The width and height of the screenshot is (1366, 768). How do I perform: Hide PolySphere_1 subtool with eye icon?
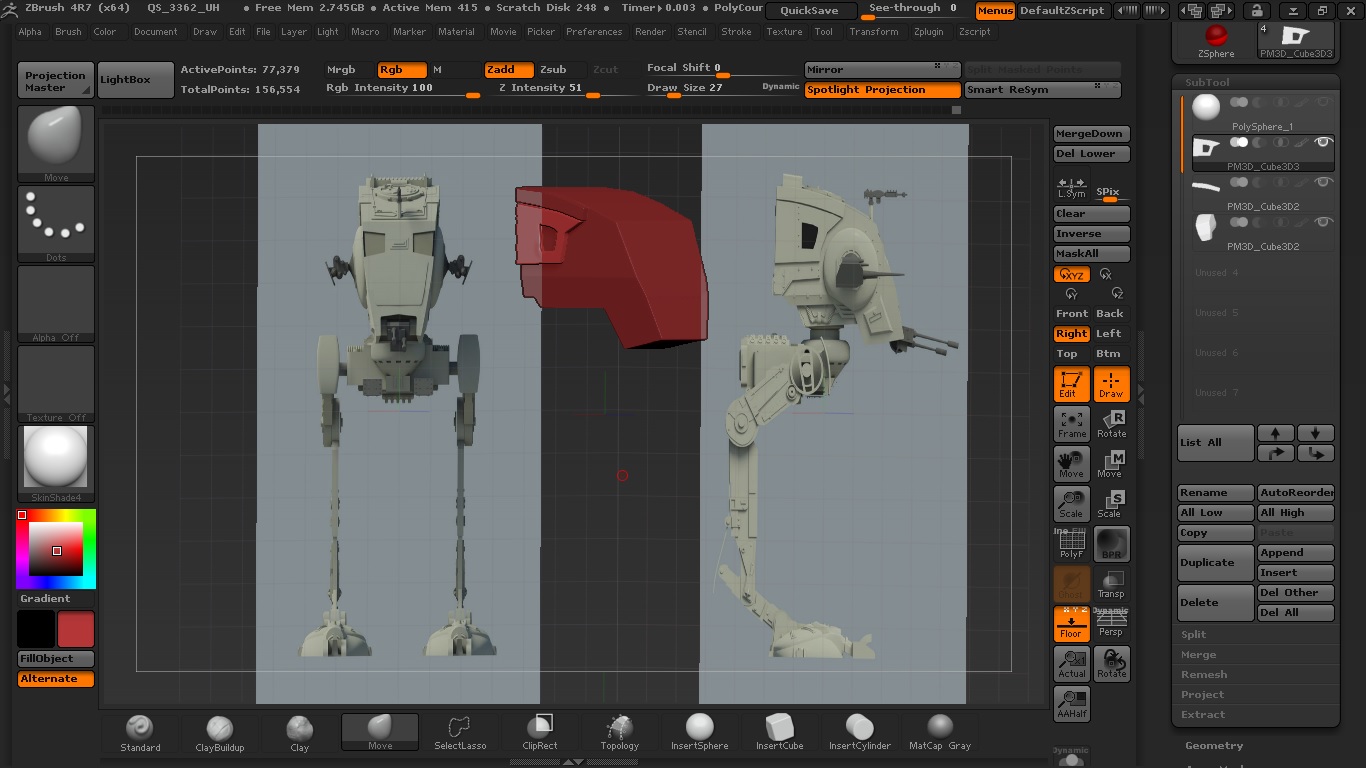[x=1323, y=102]
